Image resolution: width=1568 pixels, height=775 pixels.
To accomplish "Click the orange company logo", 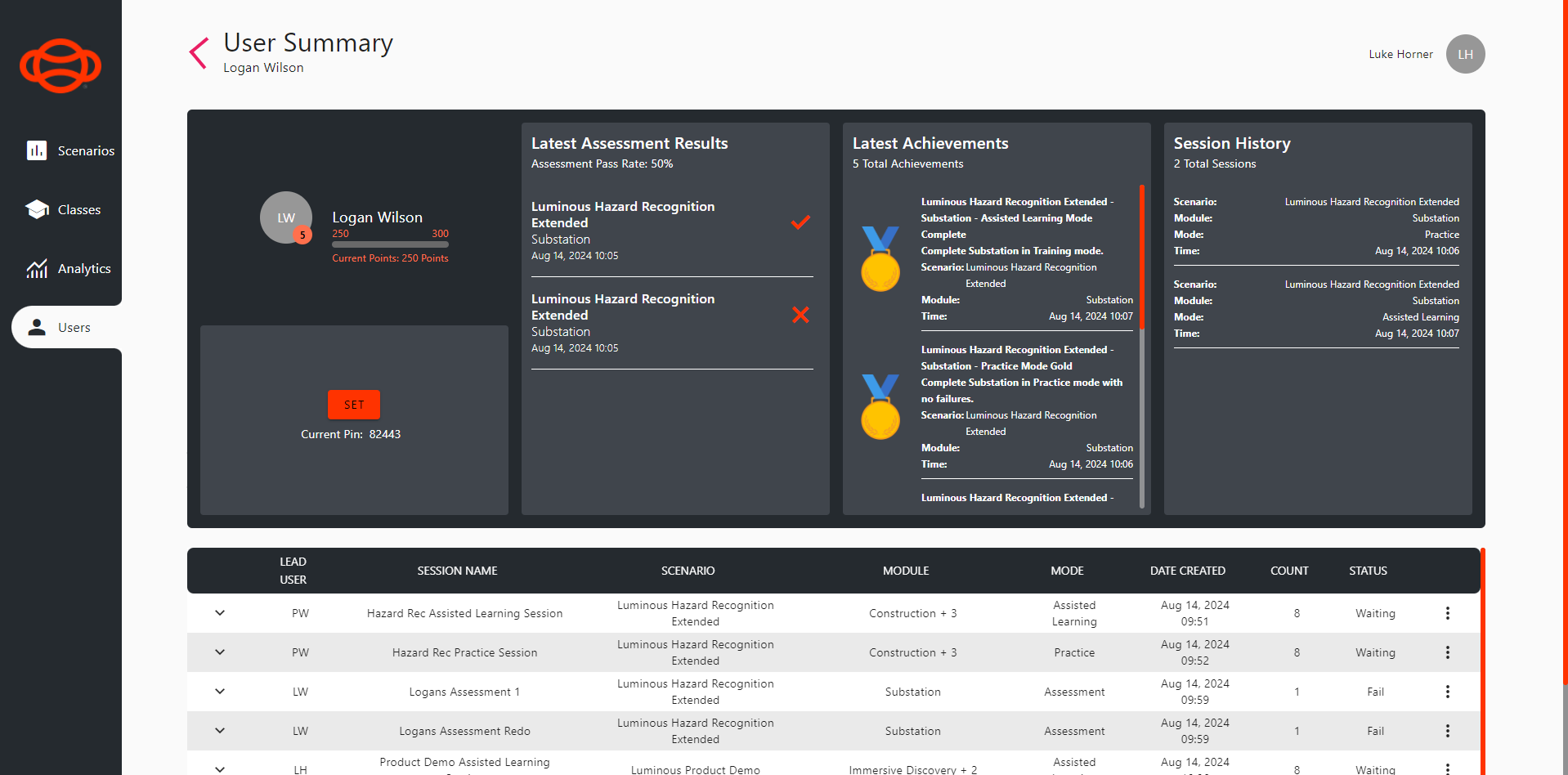I will click(x=60, y=65).
